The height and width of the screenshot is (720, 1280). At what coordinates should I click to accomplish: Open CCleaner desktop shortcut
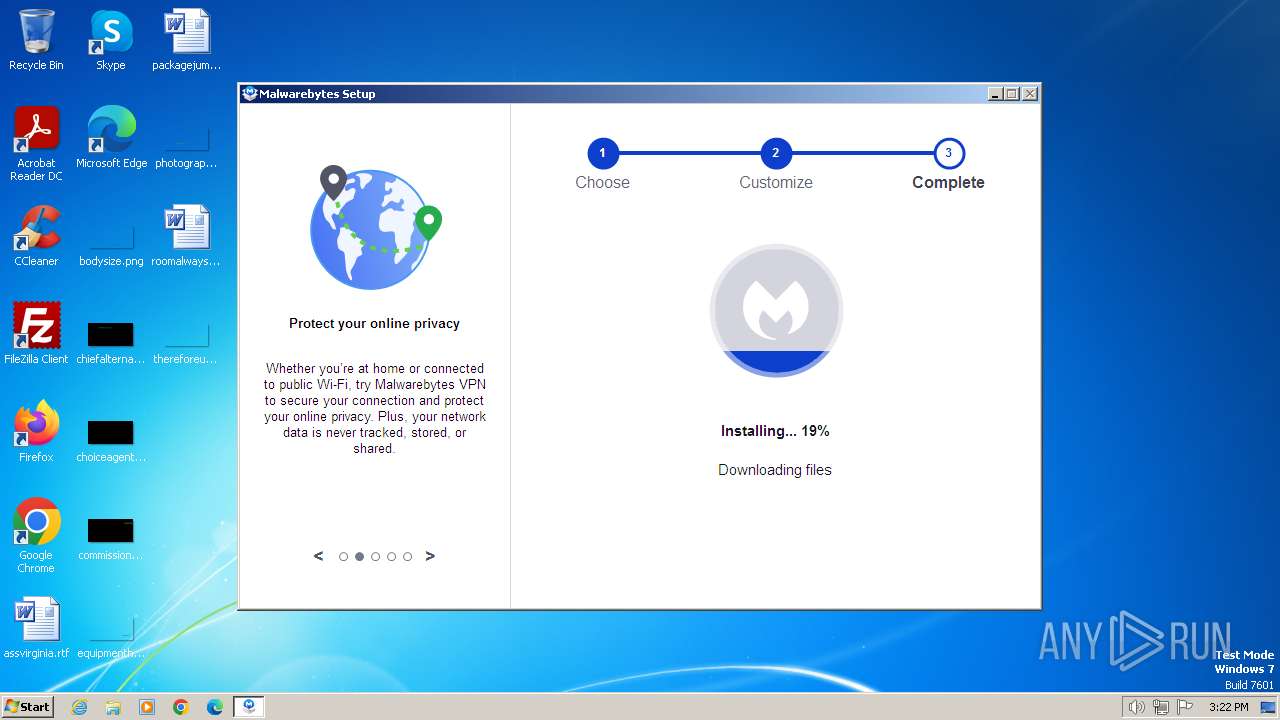[36, 236]
